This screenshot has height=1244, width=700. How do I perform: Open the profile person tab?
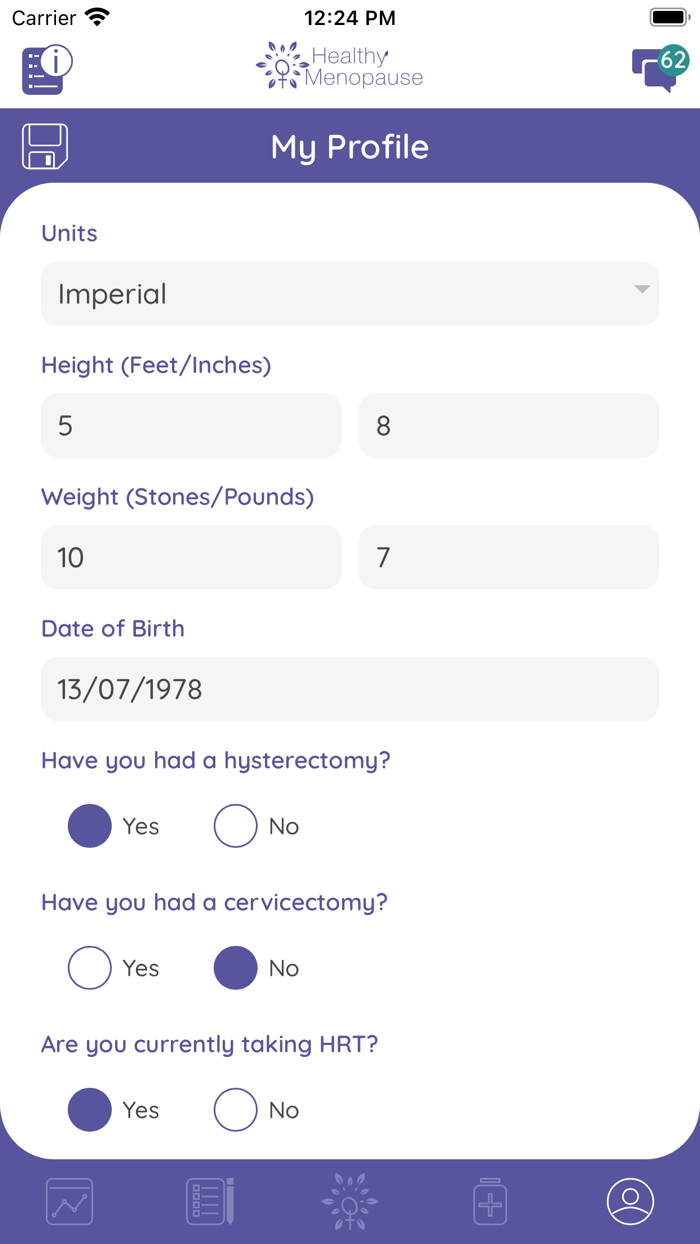[630, 1201]
